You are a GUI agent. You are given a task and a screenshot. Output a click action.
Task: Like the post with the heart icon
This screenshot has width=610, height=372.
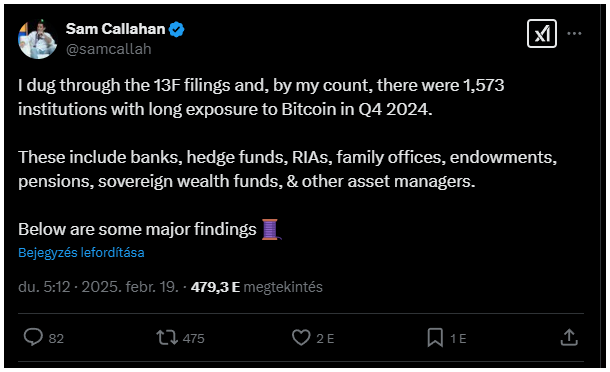[301, 337]
